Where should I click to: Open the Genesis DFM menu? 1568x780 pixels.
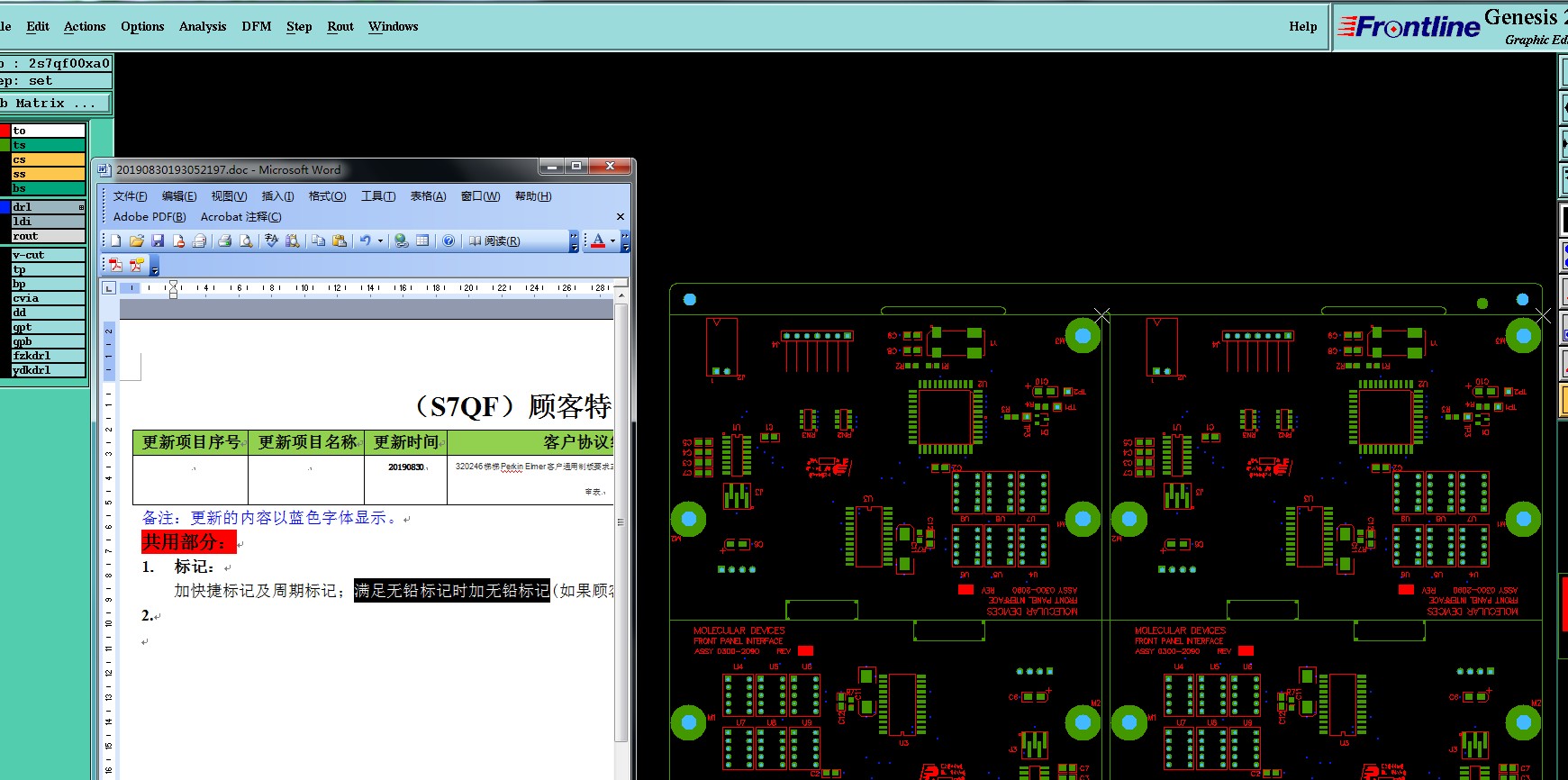(x=257, y=26)
